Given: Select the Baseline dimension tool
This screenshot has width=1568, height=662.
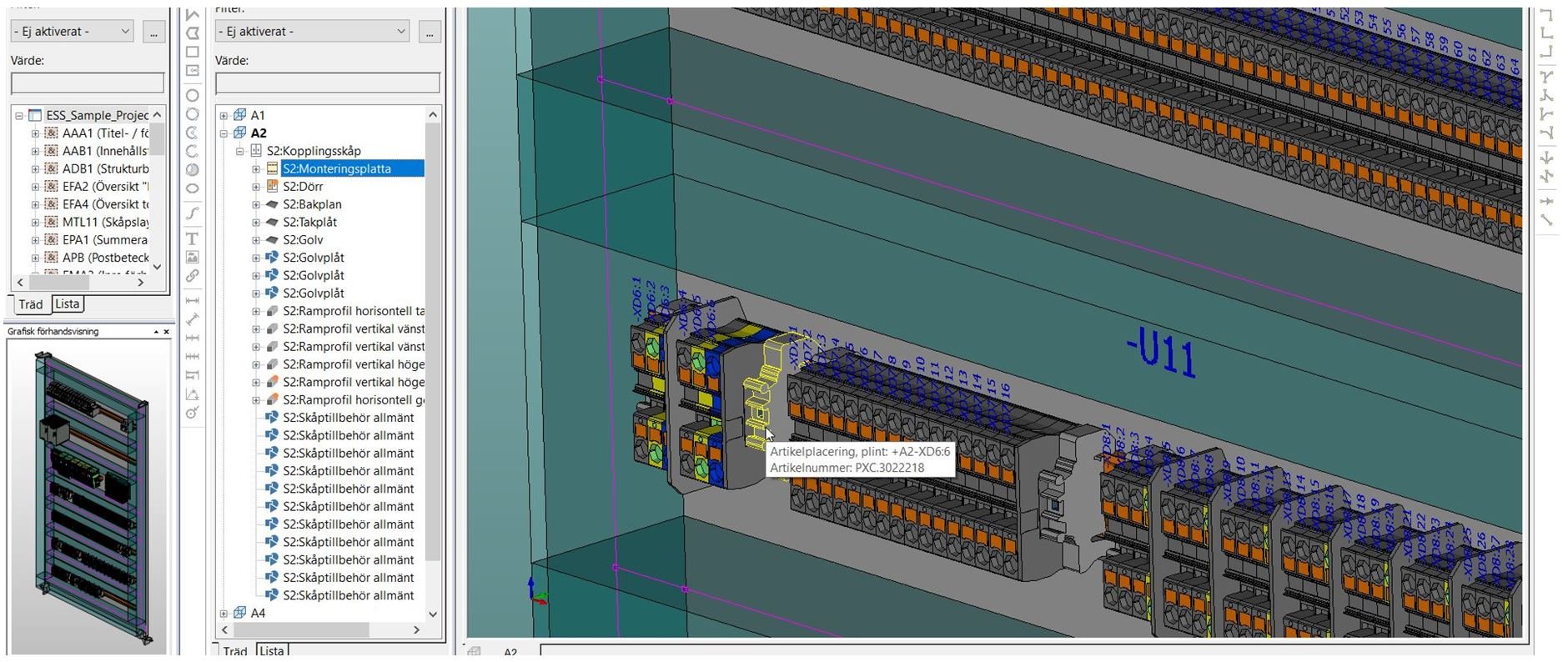Looking at the screenshot, I should (193, 375).
